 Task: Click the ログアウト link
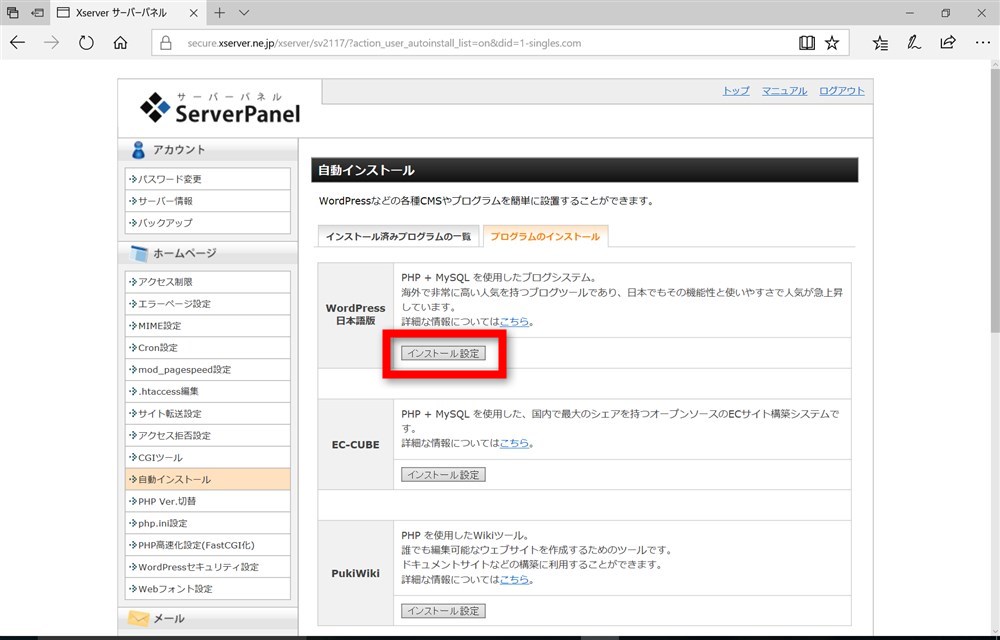click(841, 91)
